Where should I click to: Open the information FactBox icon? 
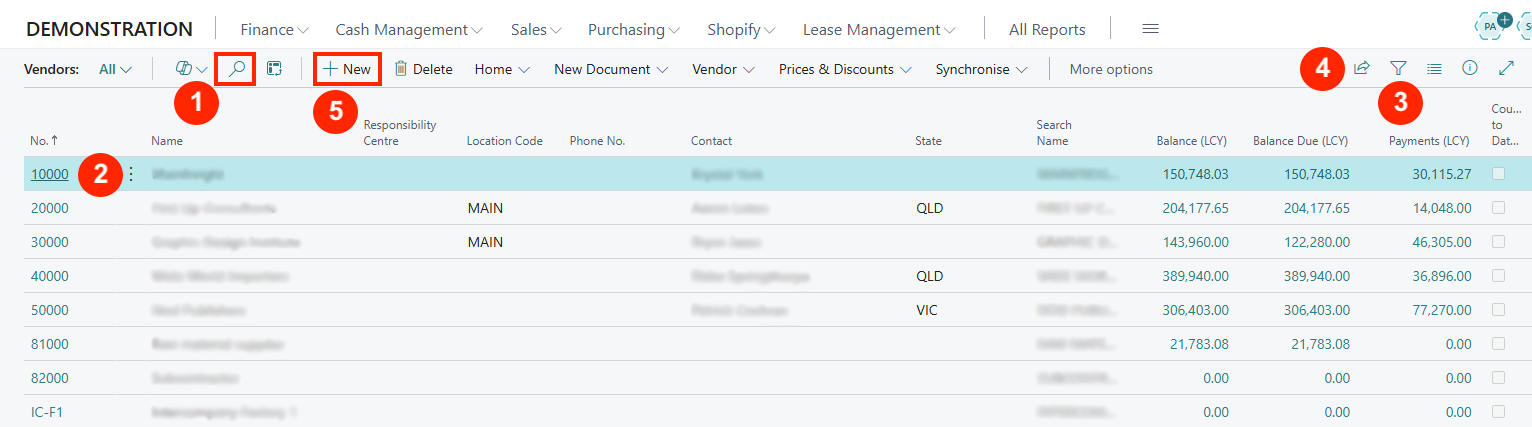coord(1470,69)
